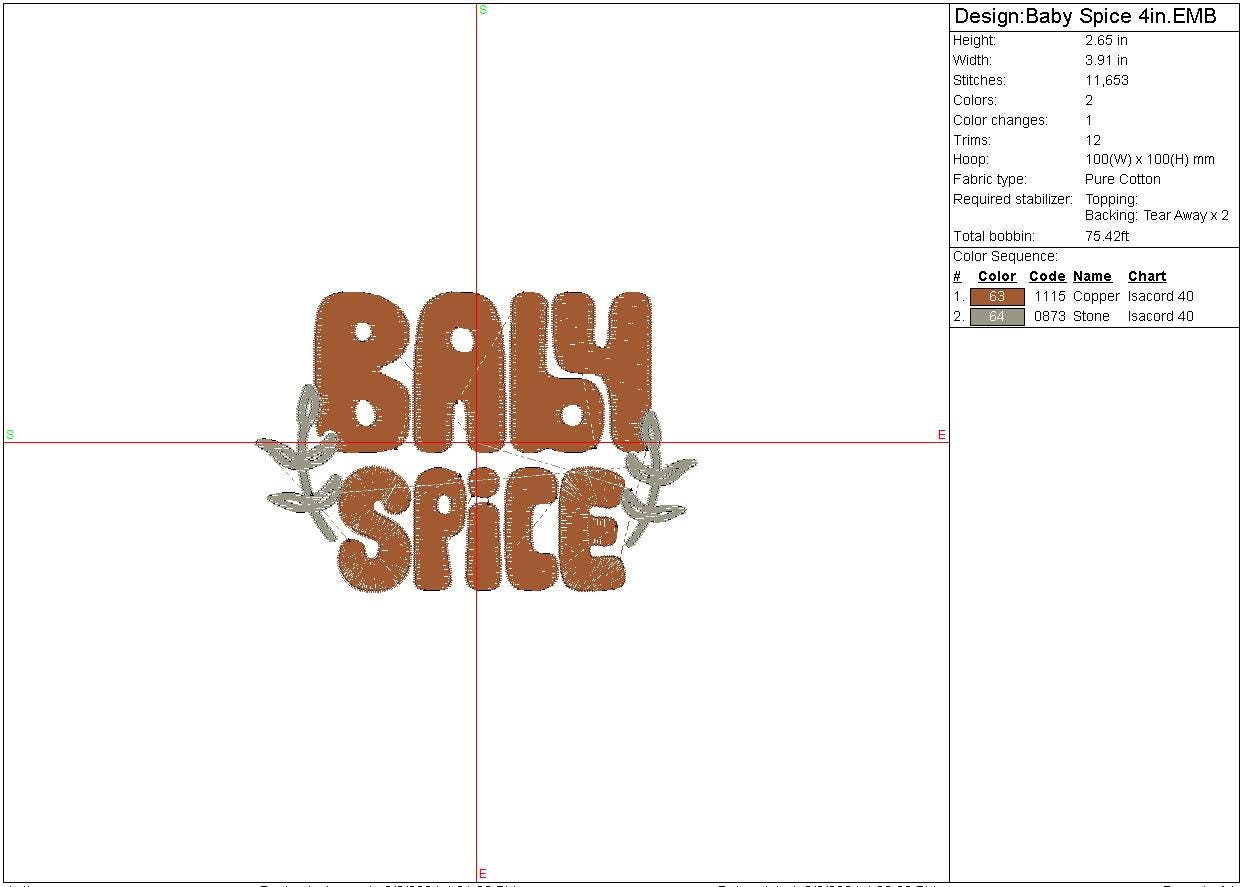Click the Copper color swatch numbered 63
The width and height of the screenshot is (1243, 887).
pyautogui.click(x=997, y=297)
